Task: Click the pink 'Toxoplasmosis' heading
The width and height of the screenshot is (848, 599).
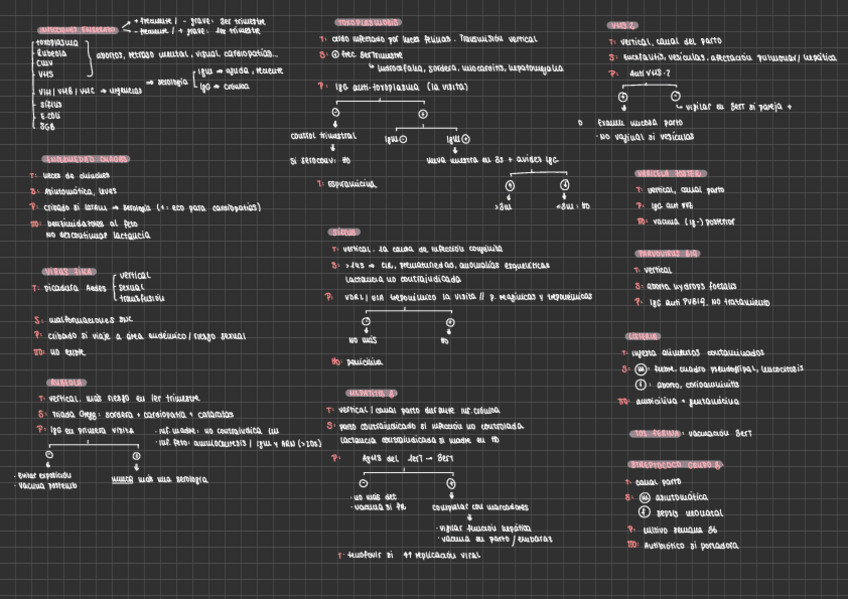Action: (368, 23)
